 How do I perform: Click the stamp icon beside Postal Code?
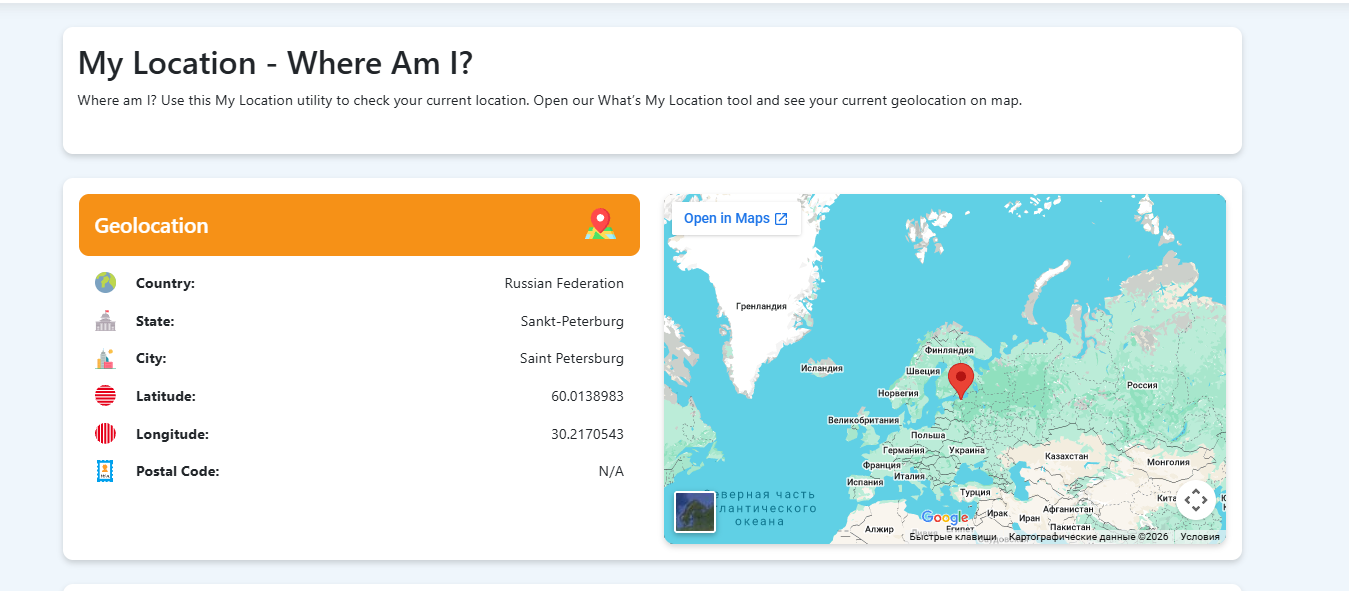coord(105,471)
